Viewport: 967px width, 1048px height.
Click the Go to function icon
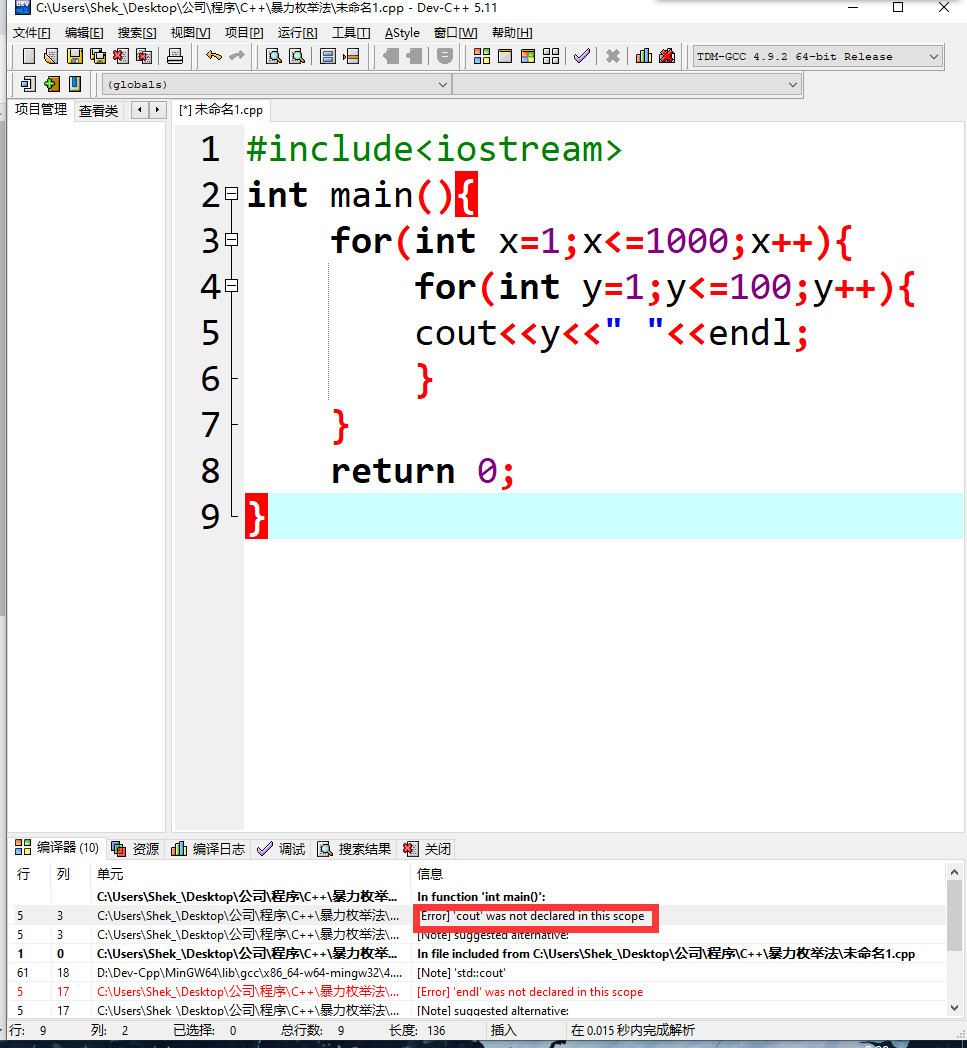pyautogui.click(x=327, y=57)
